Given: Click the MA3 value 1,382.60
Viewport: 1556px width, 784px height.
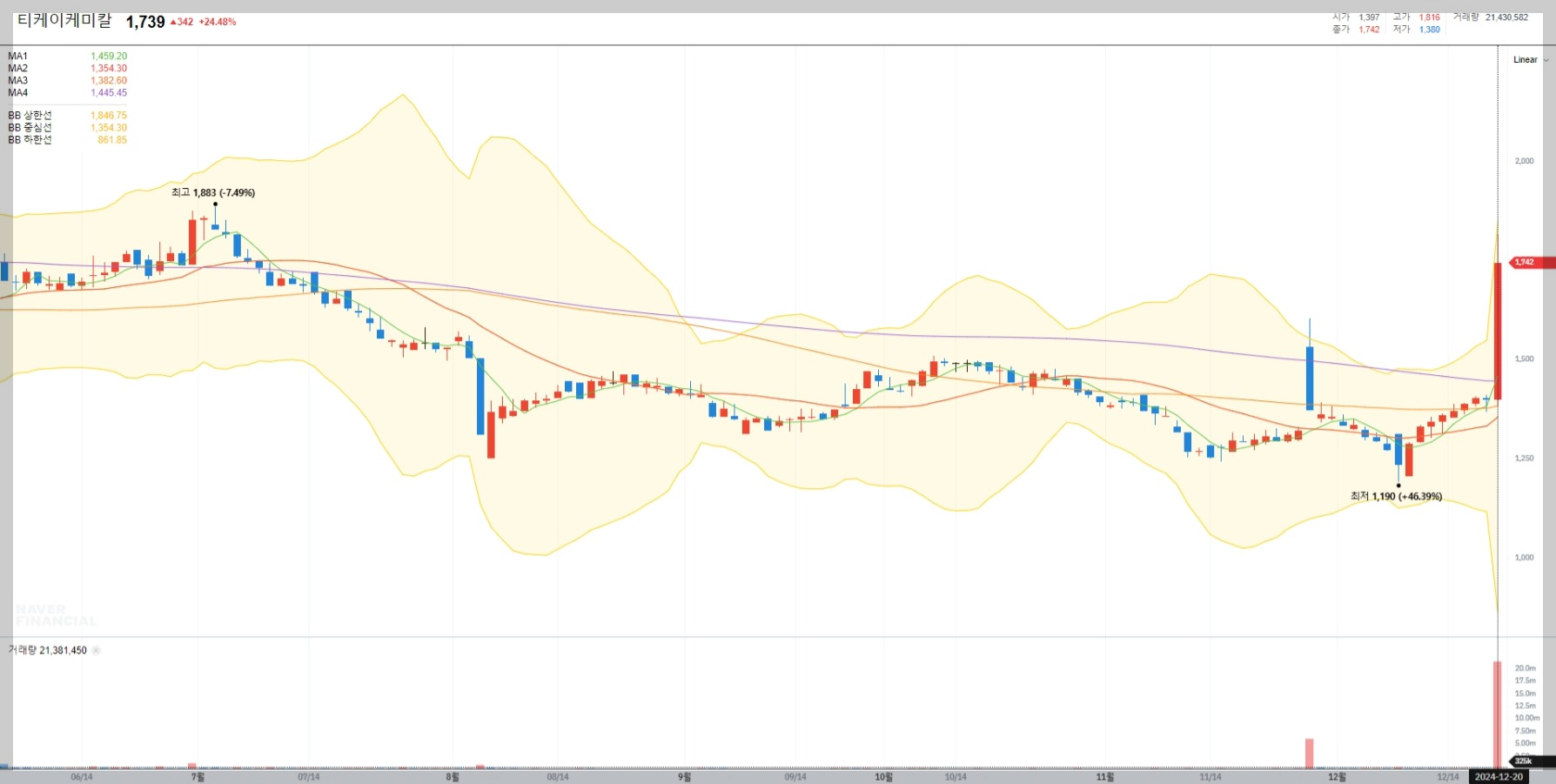Looking at the screenshot, I should (109, 80).
